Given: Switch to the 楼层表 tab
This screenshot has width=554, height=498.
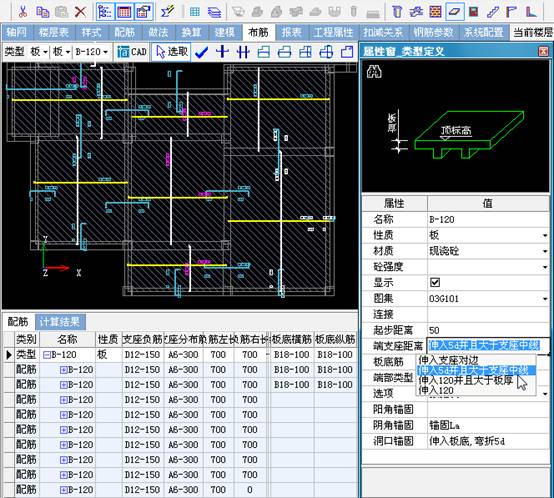Looking at the screenshot, I should pyautogui.click(x=53, y=32).
